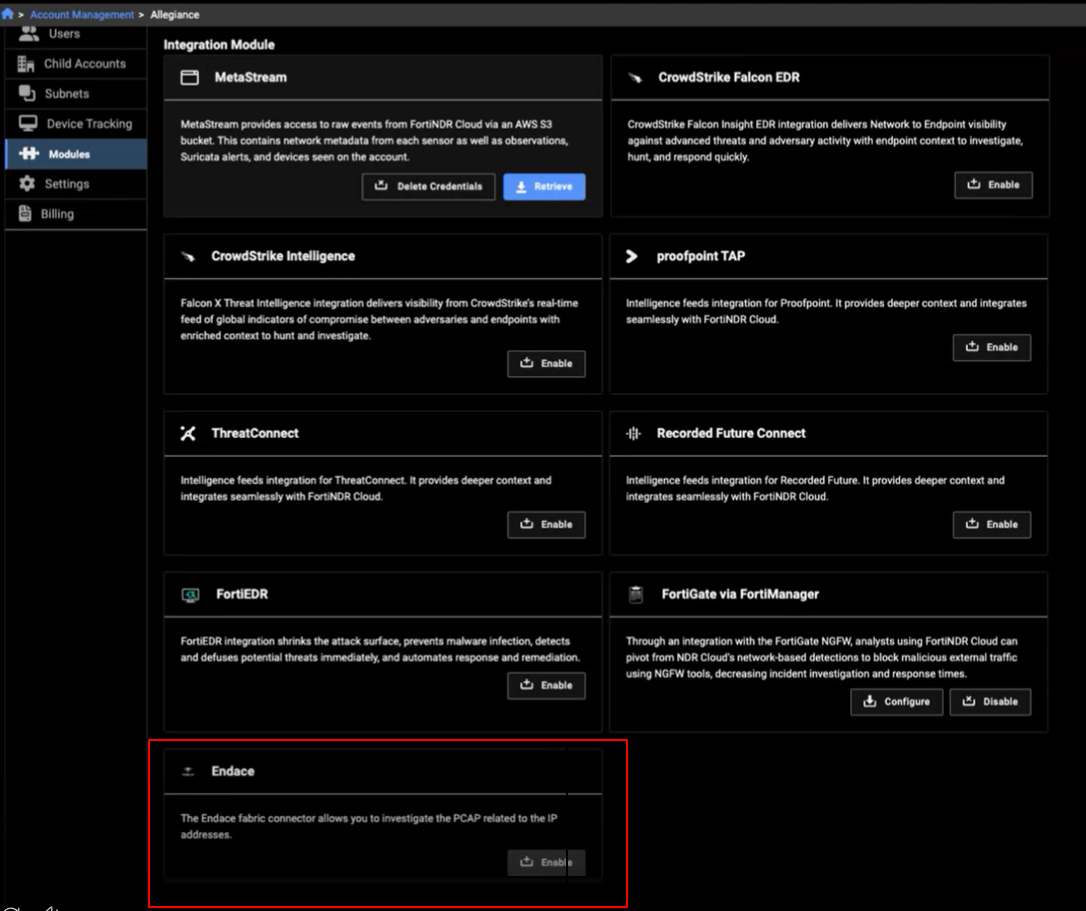Screen dimensions: 1086x911
Task: Click the FortiGate via FortiManager icon
Action: point(636,594)
